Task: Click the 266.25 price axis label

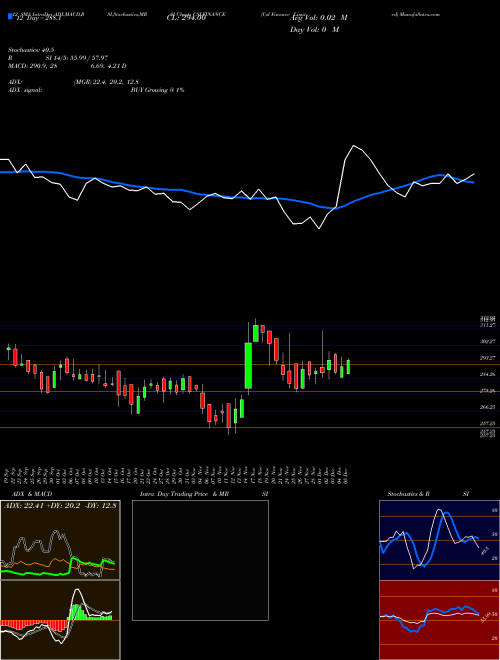Action: (487, 407)
